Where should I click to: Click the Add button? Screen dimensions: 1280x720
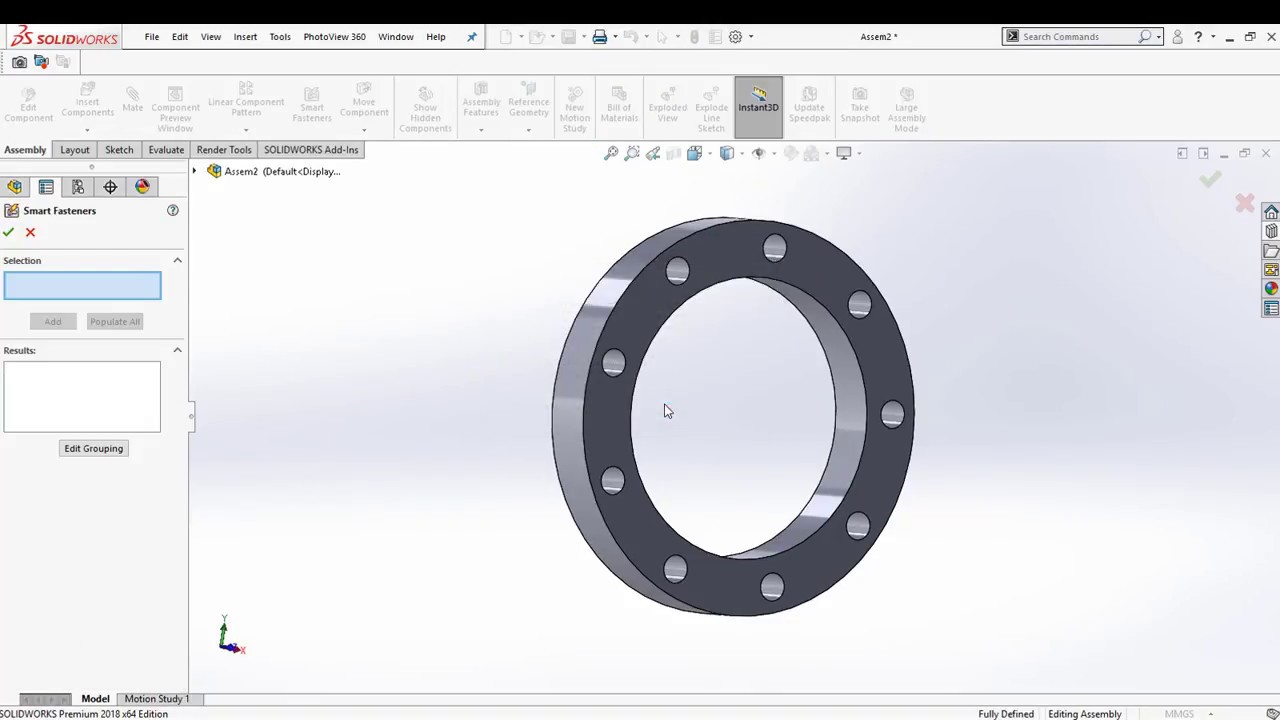pos(53,321)
